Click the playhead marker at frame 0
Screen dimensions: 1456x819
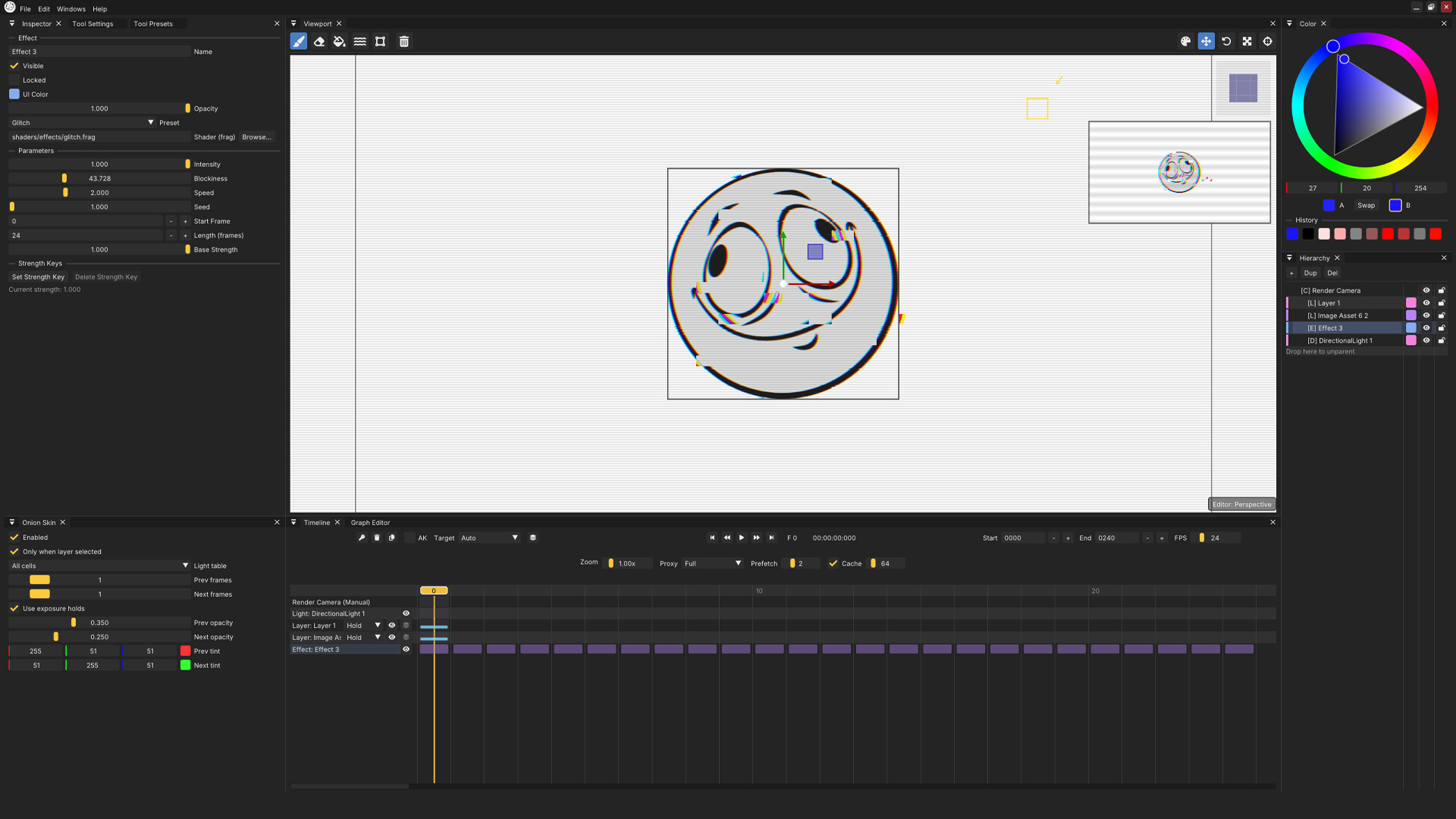coord(433,590)
